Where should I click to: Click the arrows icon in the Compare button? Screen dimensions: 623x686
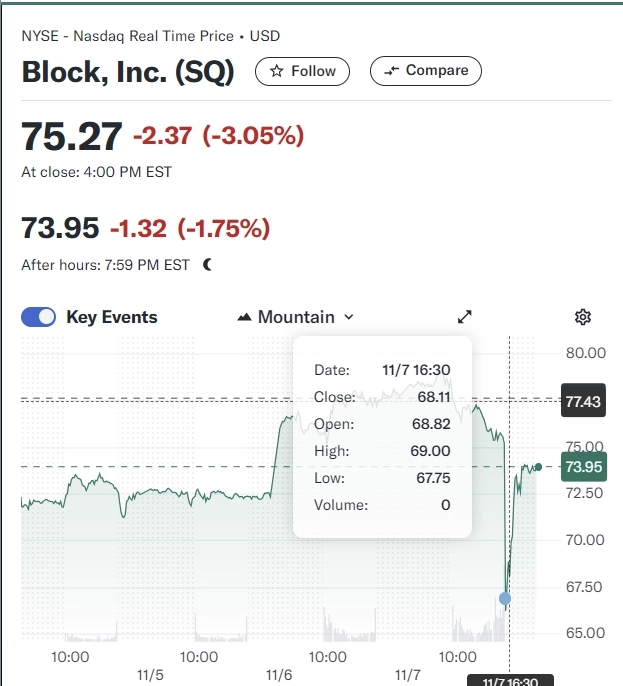pos(391,71)
